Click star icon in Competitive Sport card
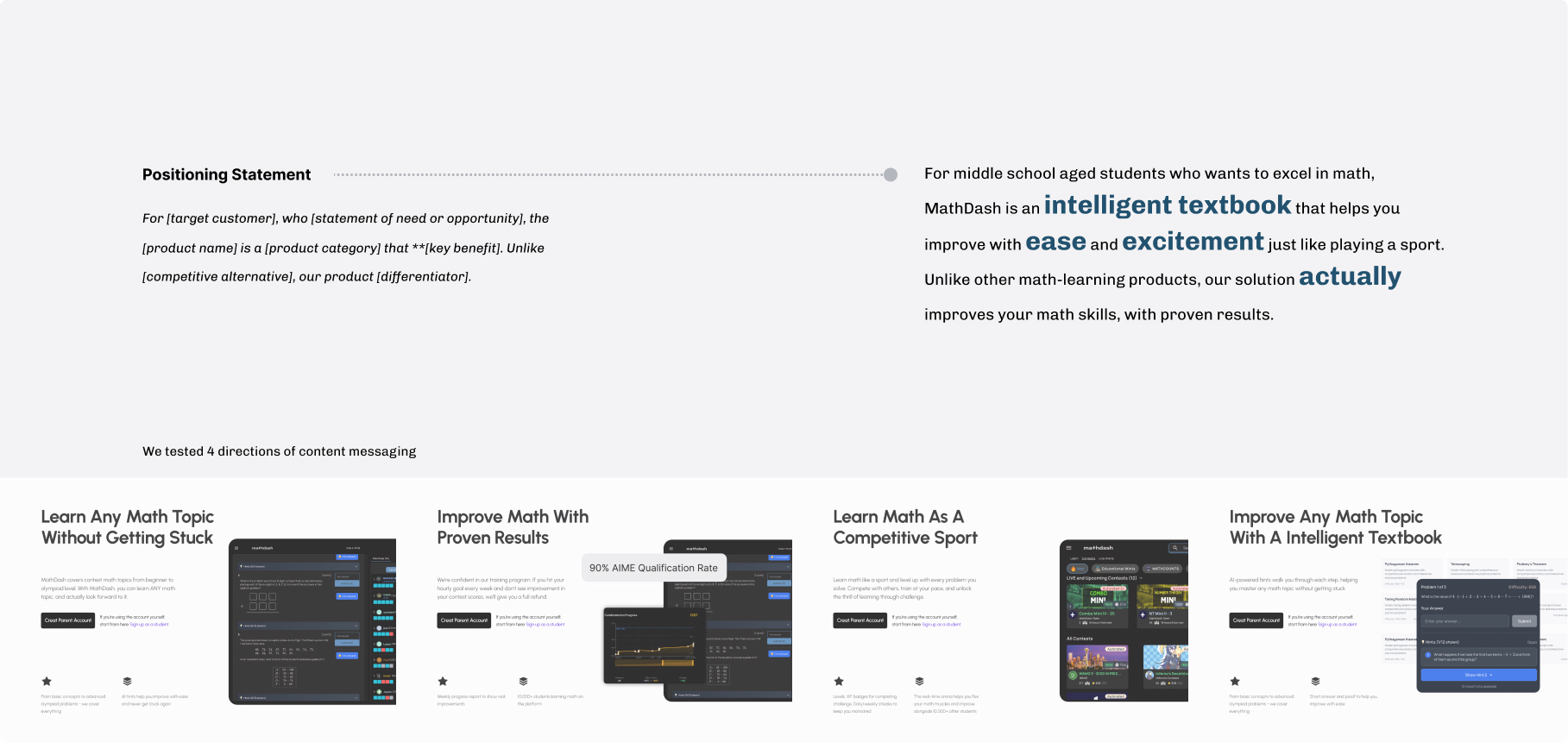1568x743 pixels. [839, 682]
